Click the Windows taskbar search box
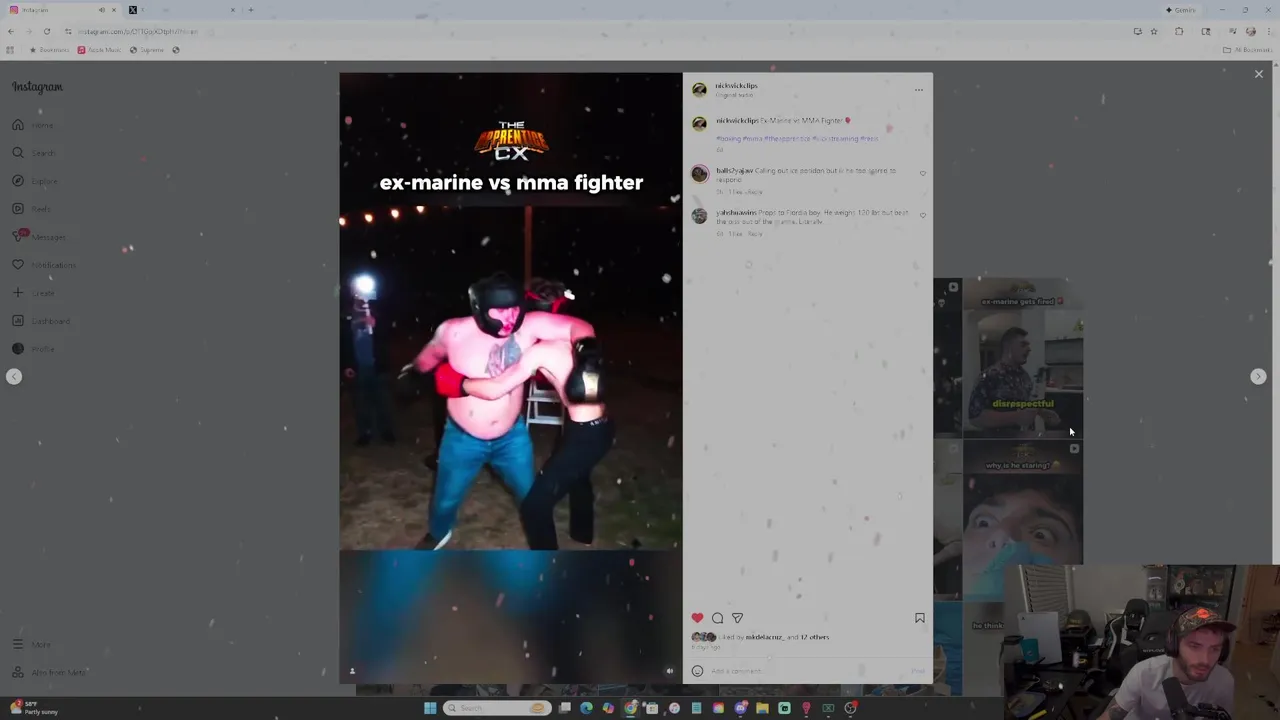Viewport: 1280px width, 720px height. 497,708
